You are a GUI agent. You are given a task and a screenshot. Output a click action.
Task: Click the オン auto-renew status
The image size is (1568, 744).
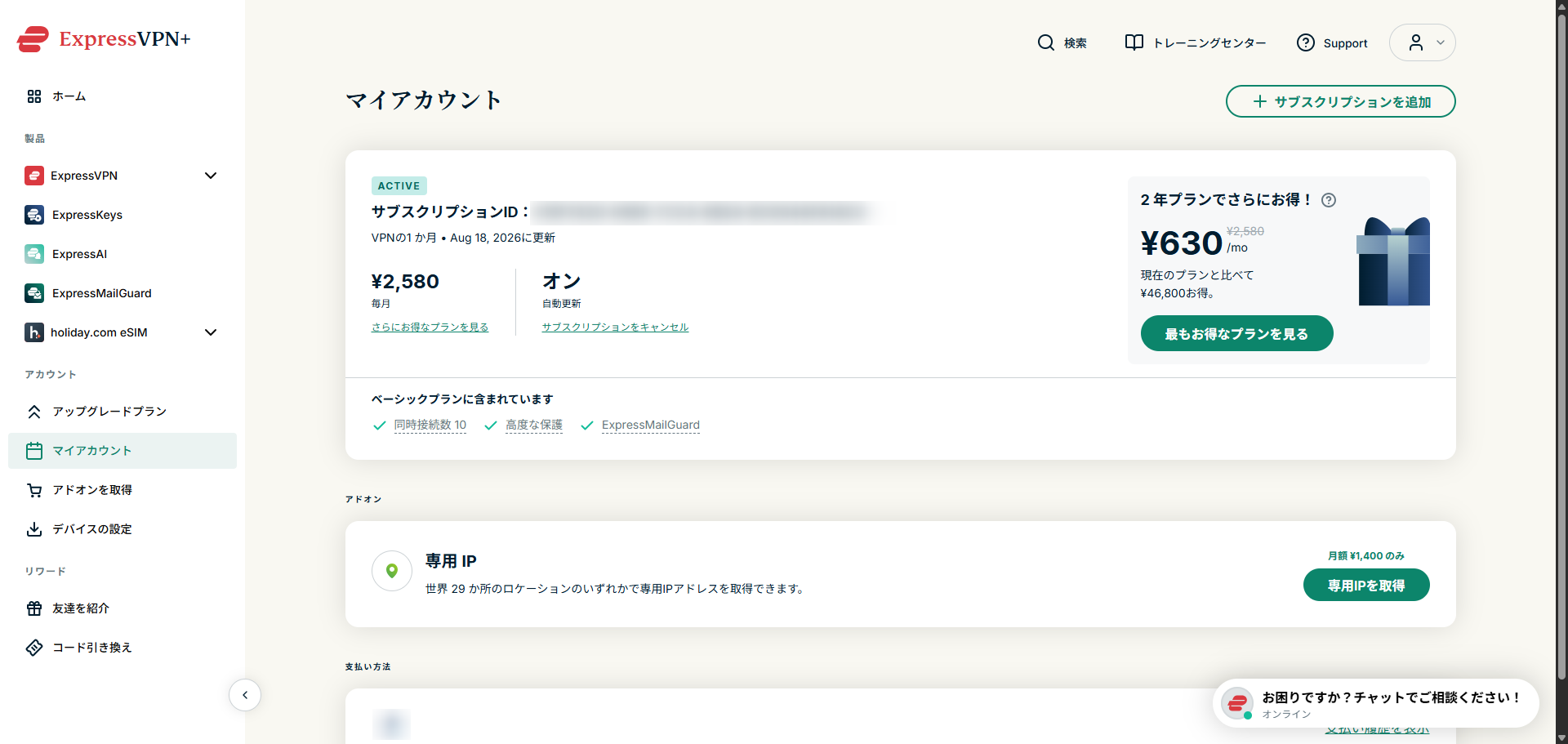point(561,281)
